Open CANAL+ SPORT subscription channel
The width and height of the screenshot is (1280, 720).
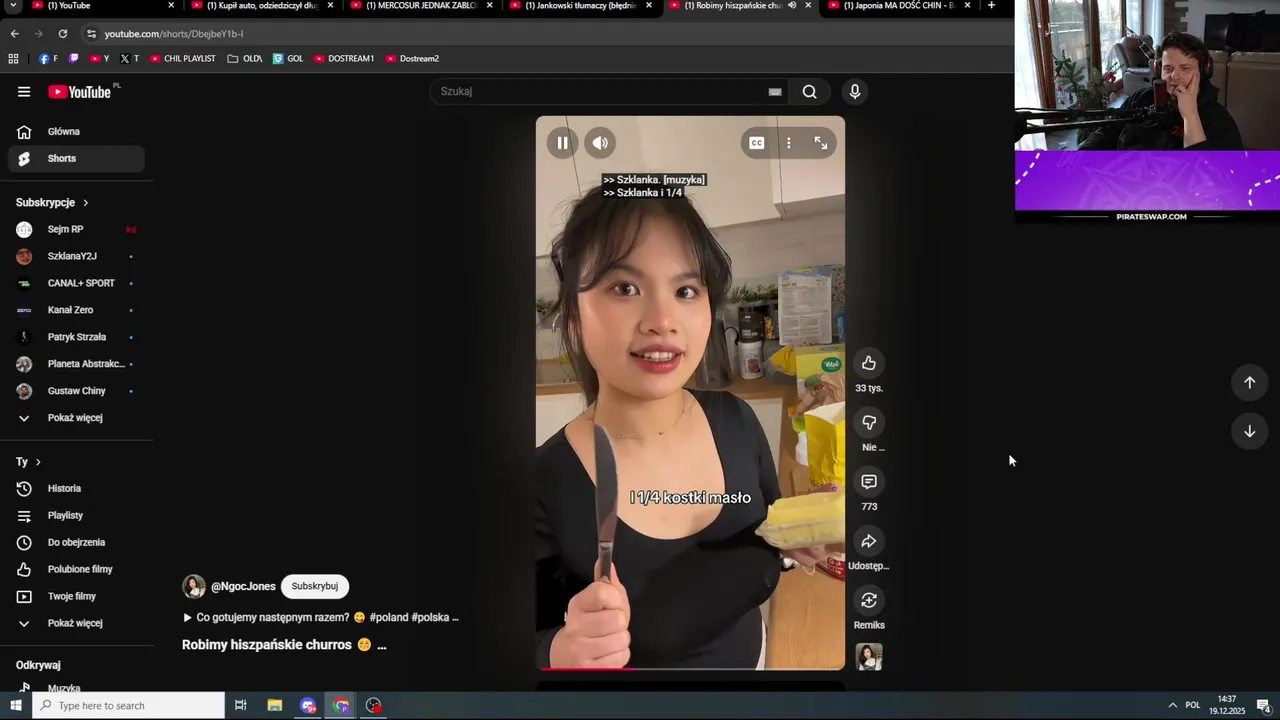[x=76, y=284]
